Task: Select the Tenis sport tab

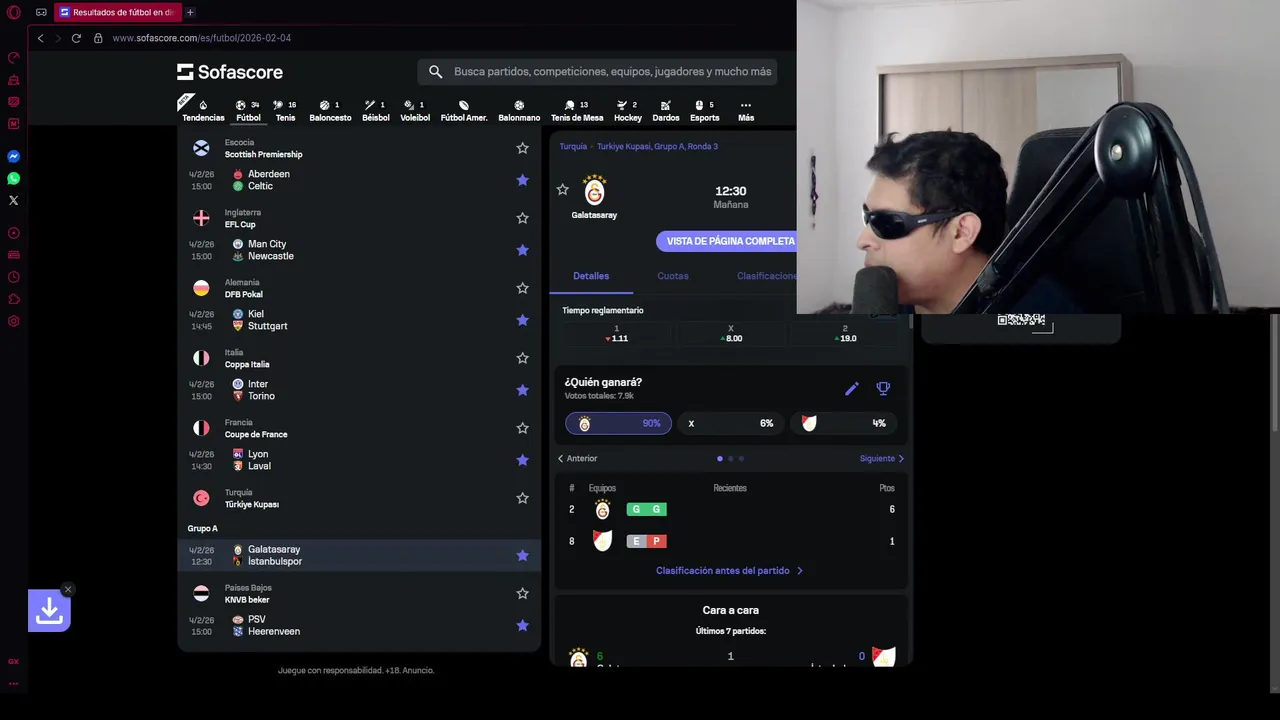Action: tap(285, 110)
